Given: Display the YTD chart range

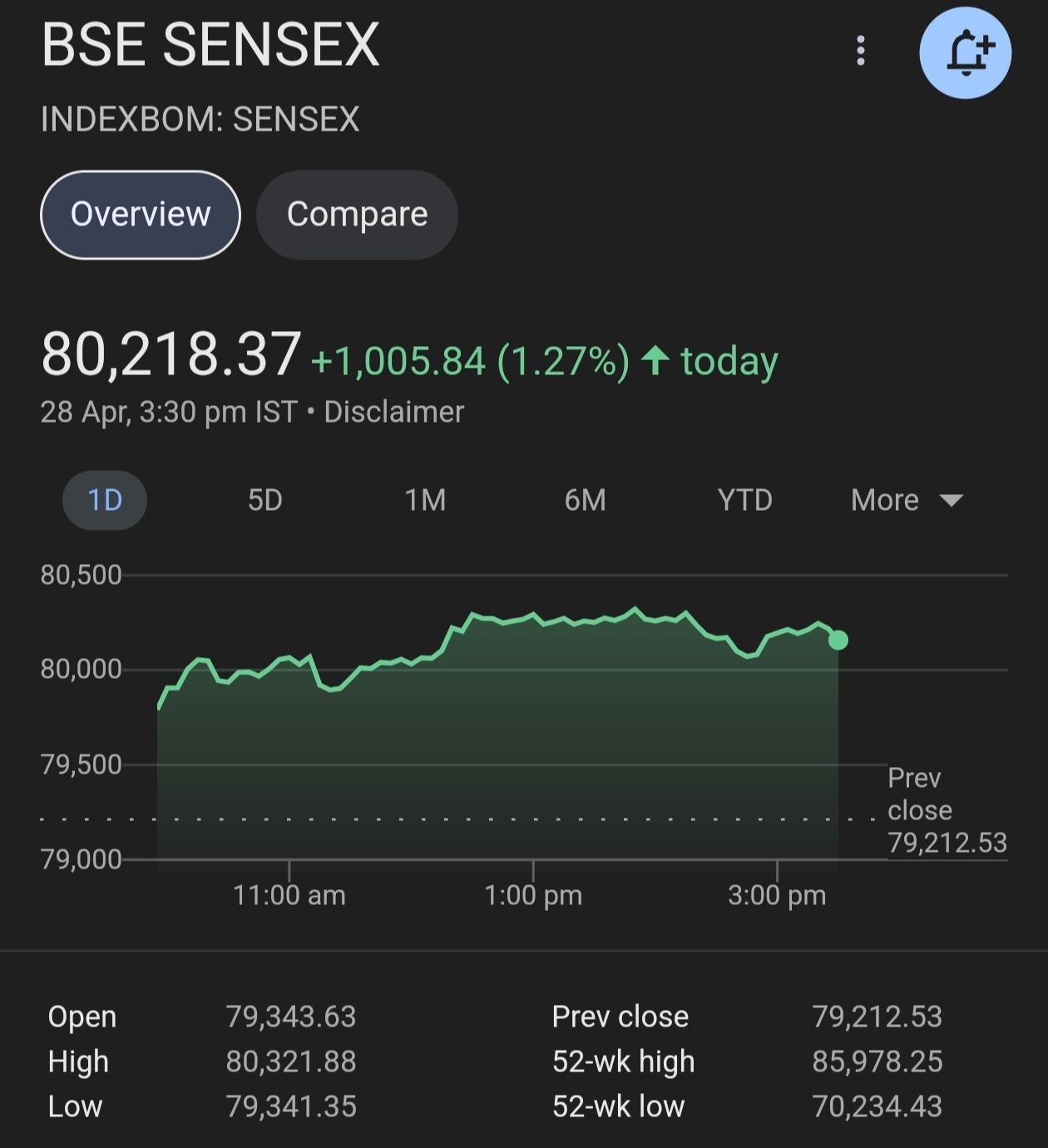Looking at the screenshot, I should coord(744,500).
